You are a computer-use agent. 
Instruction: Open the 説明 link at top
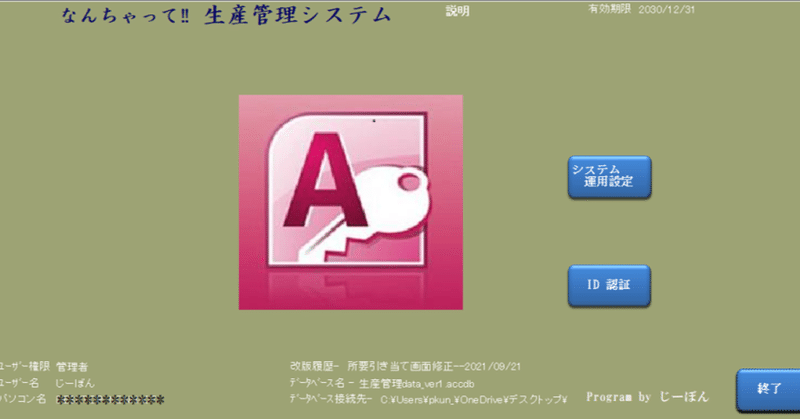click(x=457, y=11)
